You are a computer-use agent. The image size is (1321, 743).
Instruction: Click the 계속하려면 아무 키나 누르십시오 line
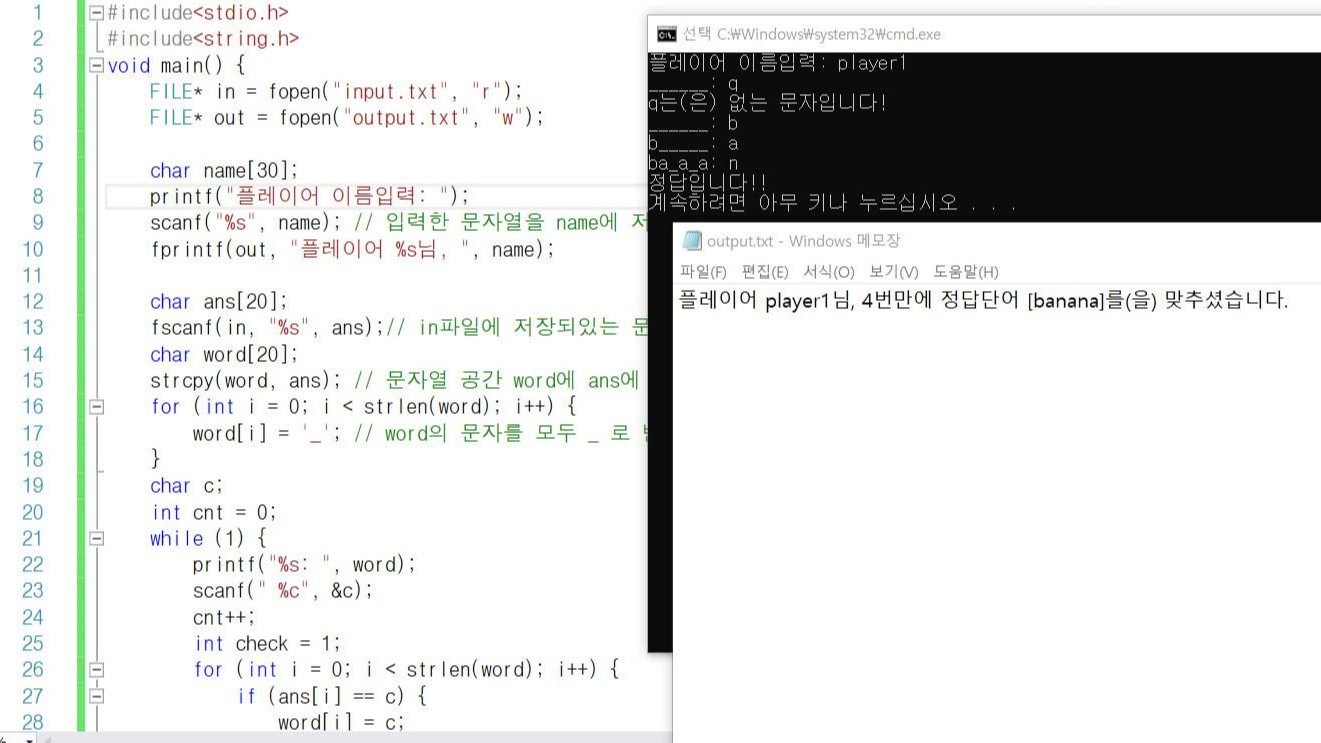pyautogui.click(x=832, y=202)
